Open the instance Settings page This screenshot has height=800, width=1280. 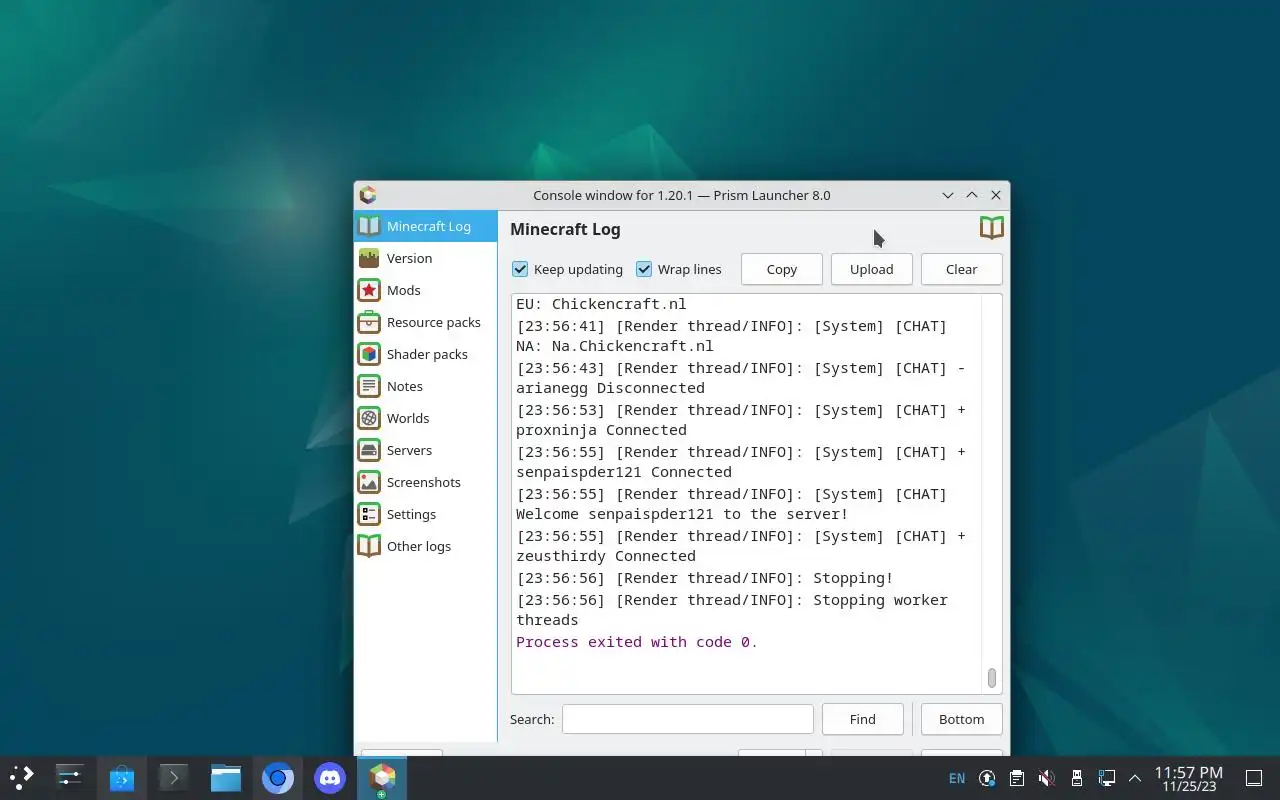[x=425, y=514]
